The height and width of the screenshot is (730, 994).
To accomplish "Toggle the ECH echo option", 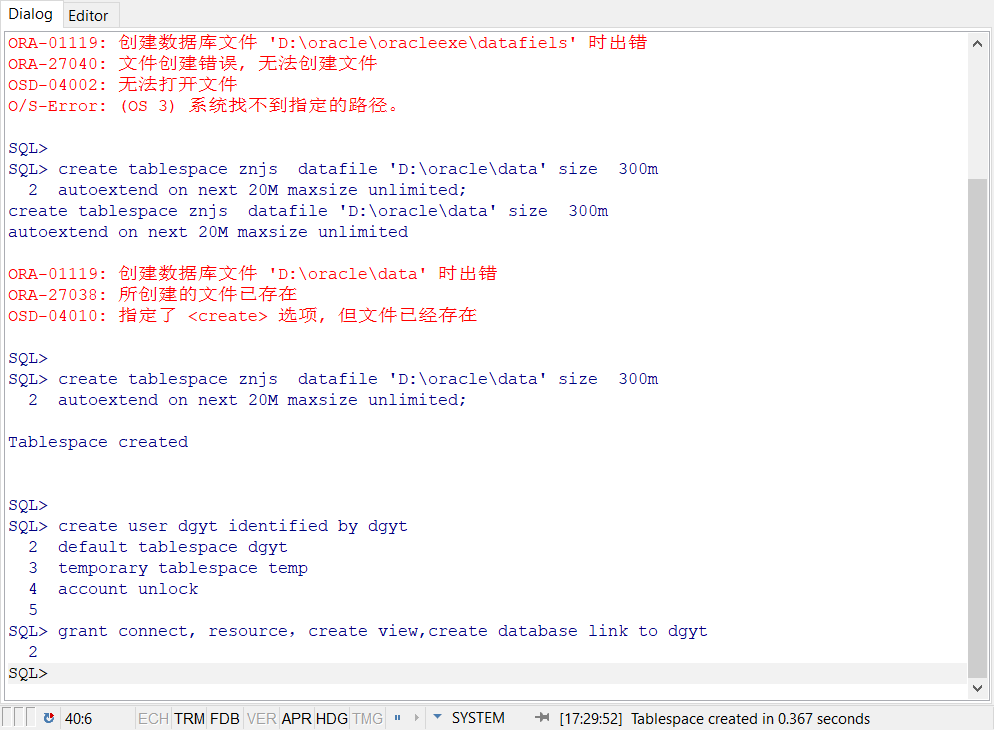I will (x=153, y=719).
